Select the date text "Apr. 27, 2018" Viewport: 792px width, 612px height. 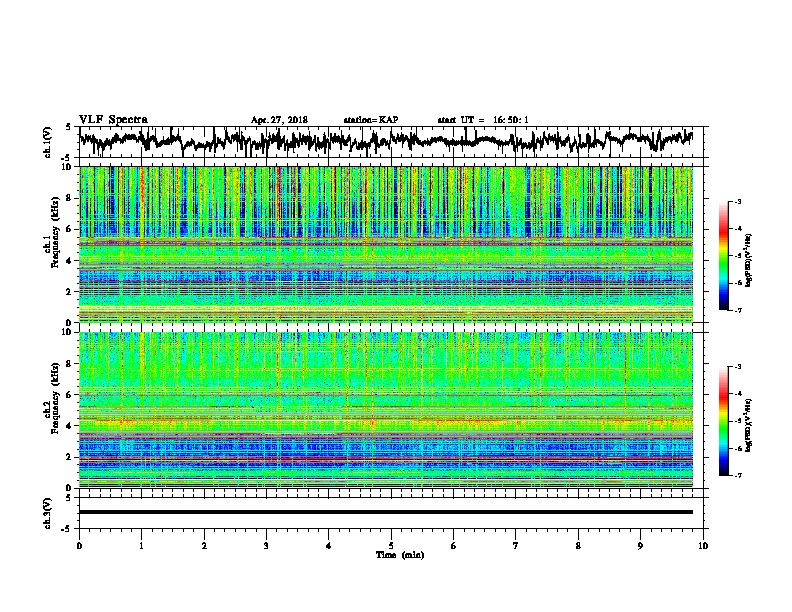click(279, 120)
